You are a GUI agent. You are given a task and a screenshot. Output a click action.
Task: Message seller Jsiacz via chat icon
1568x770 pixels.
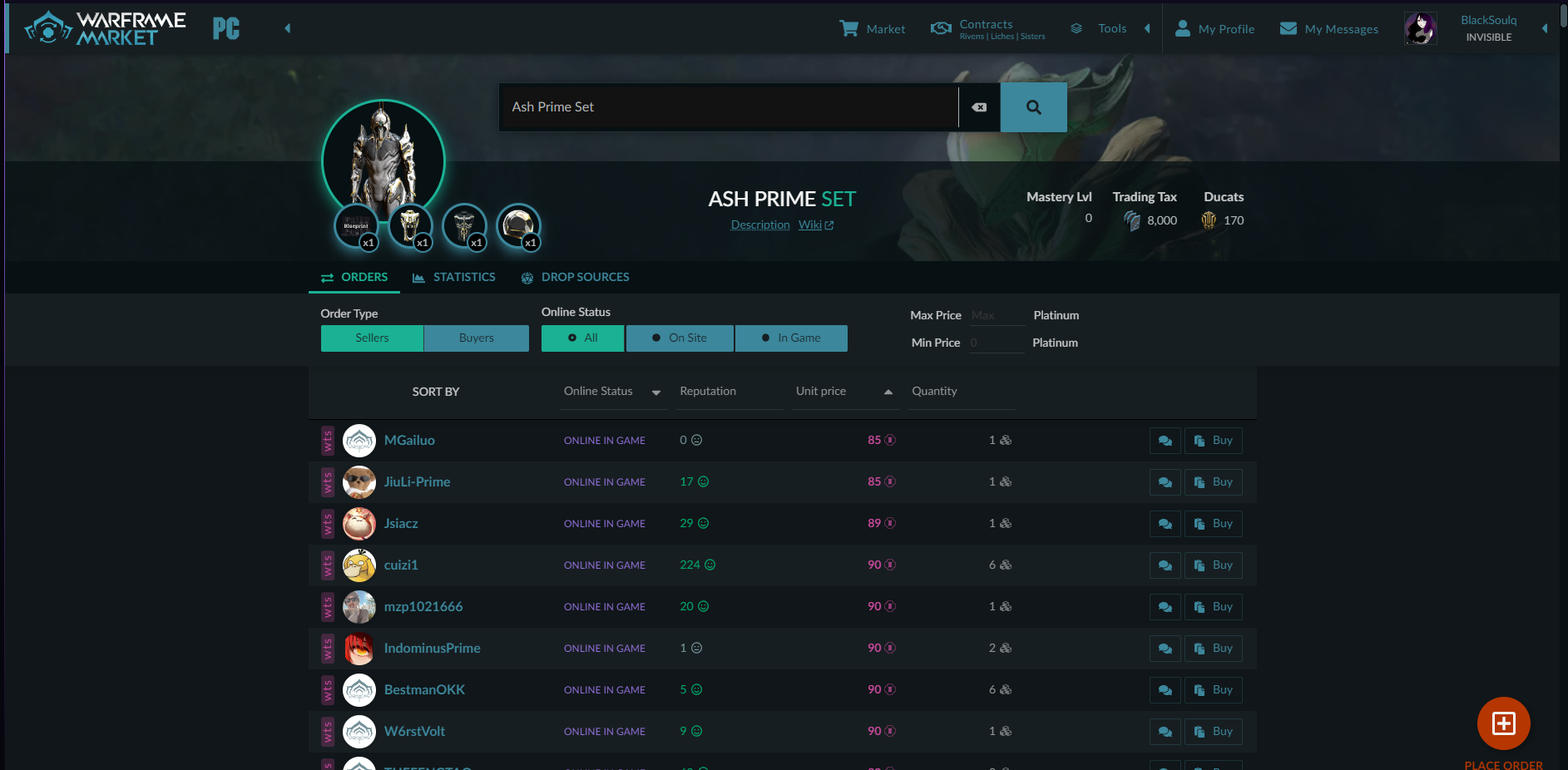point(1165,524)
